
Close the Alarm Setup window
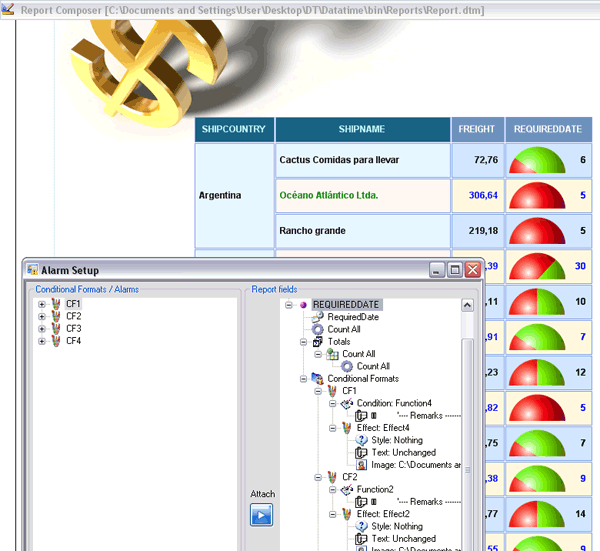pyautogui.click(x=473, y=270)
